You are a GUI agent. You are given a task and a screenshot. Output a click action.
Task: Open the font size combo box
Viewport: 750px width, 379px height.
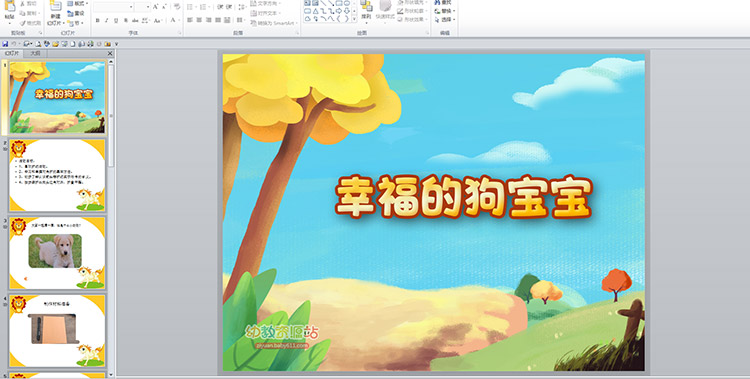pos(142,7)
